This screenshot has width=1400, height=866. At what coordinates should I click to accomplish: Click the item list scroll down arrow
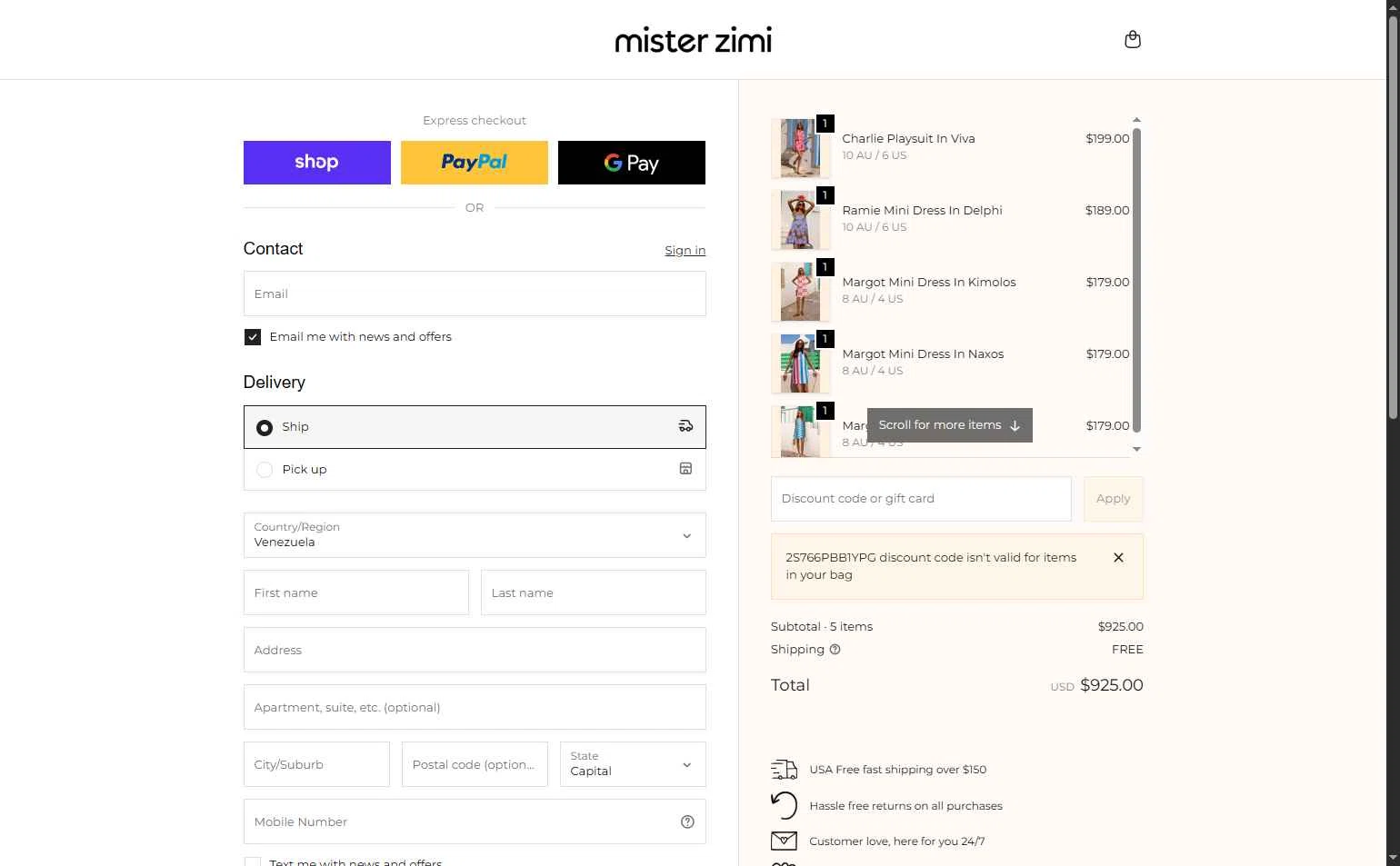click(1136, 449)
